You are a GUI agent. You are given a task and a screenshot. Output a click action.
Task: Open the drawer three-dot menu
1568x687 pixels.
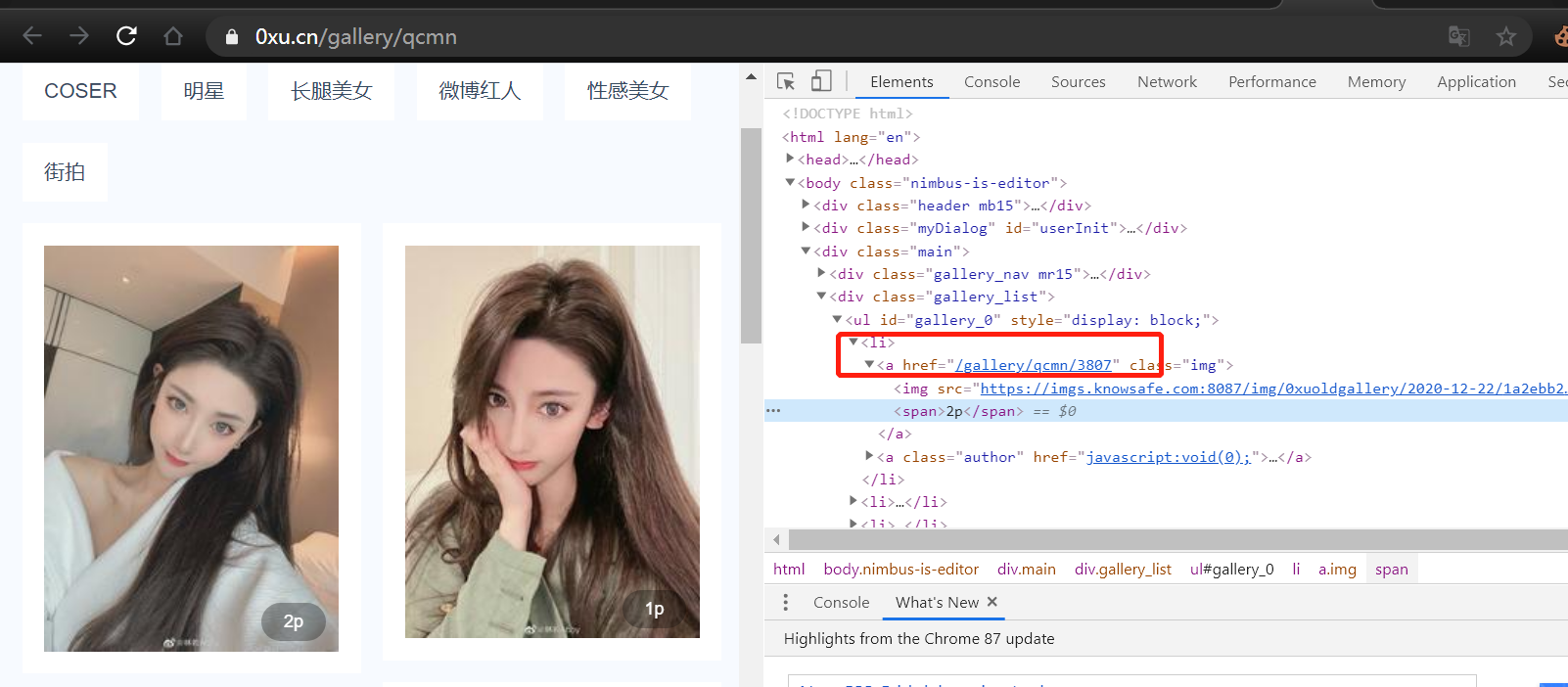pyautogui.click(x=785, y=602)
